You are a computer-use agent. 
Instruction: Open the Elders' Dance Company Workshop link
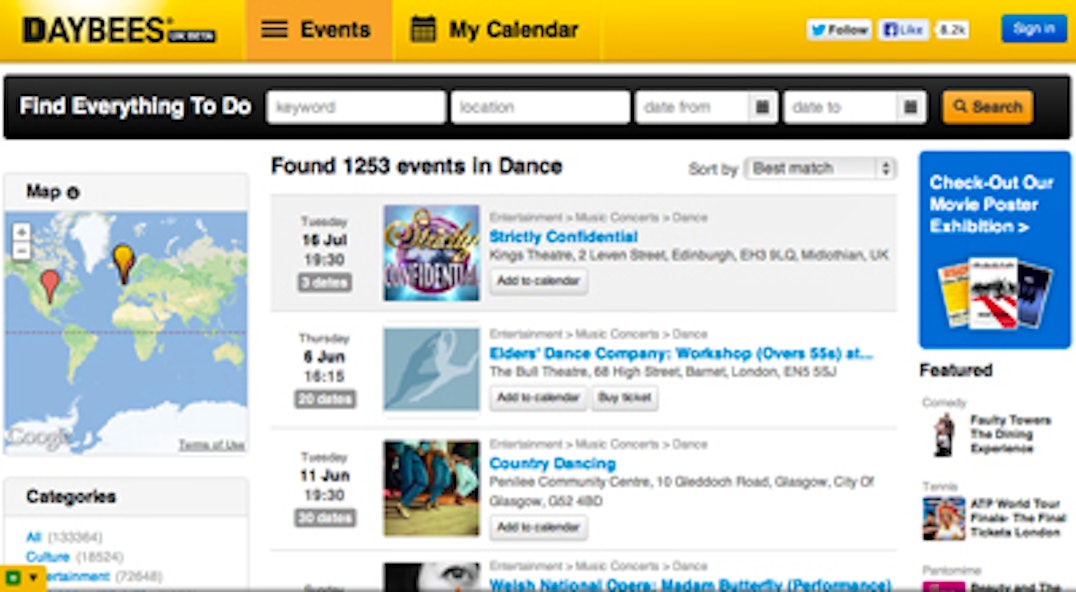[681, 354]
